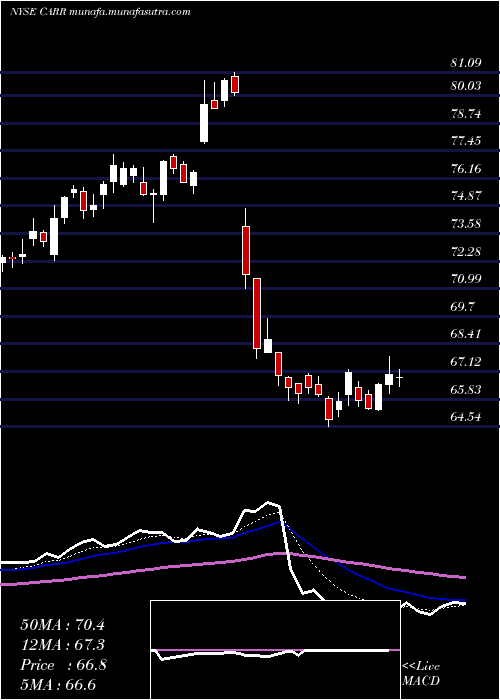This screenshot has height=700, width=500.
Task: Click the 50MA : 70.4 readout
Action: coord(62,625)
